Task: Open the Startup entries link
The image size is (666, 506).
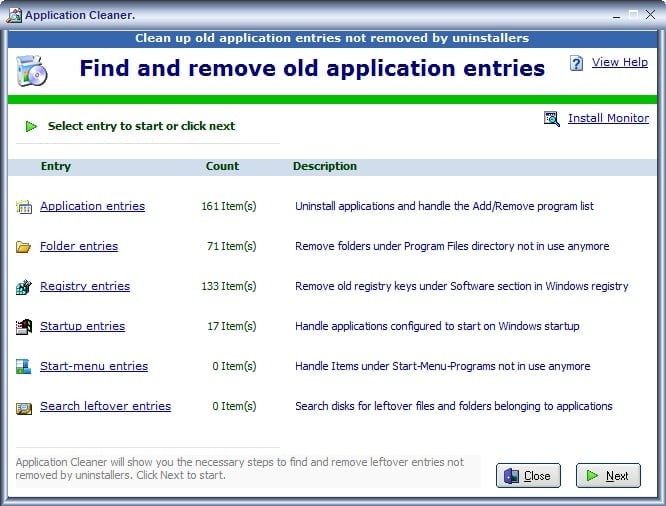Action: 82,326
